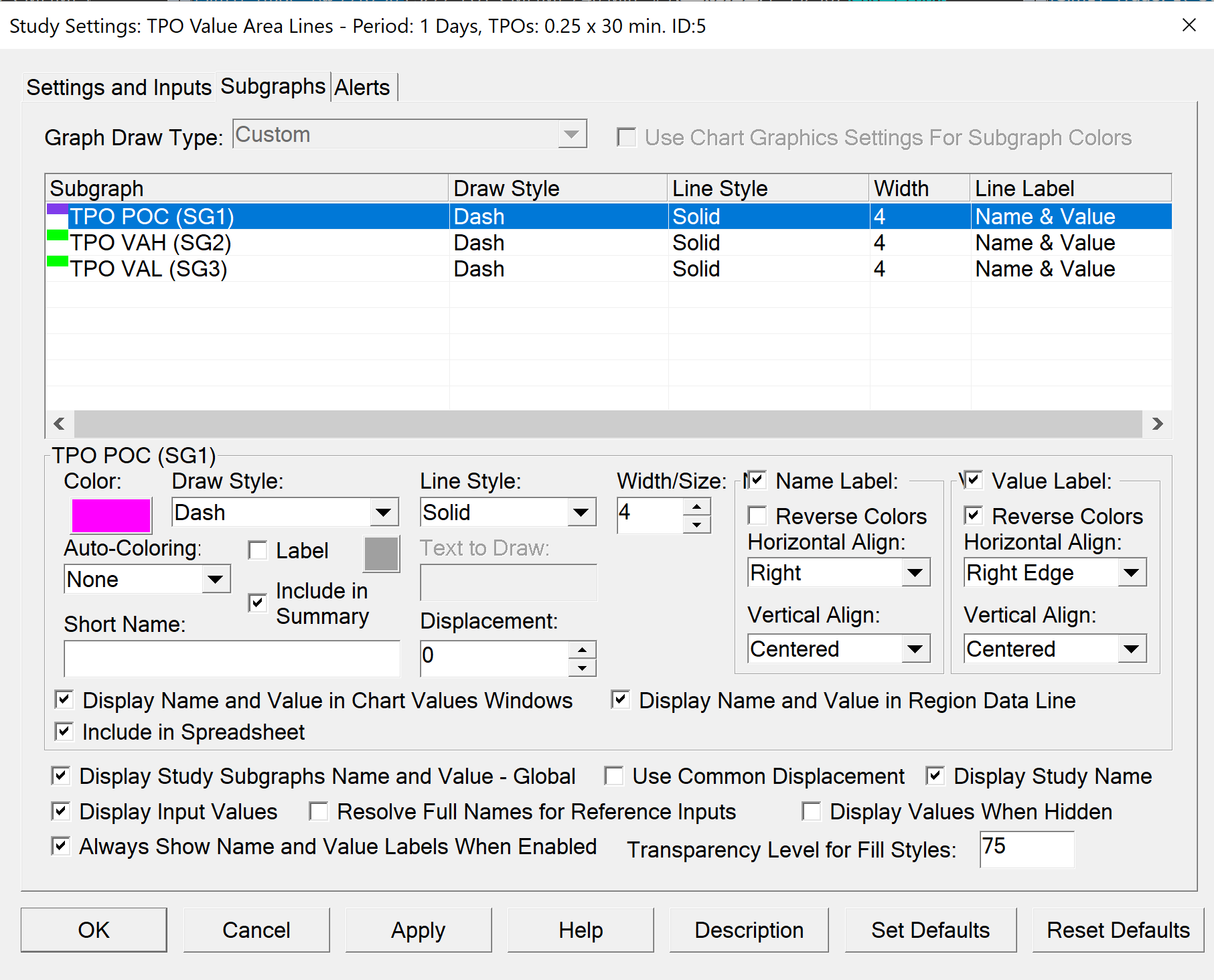
Task: Open the Draw Style dropdown
Action: 383,513
